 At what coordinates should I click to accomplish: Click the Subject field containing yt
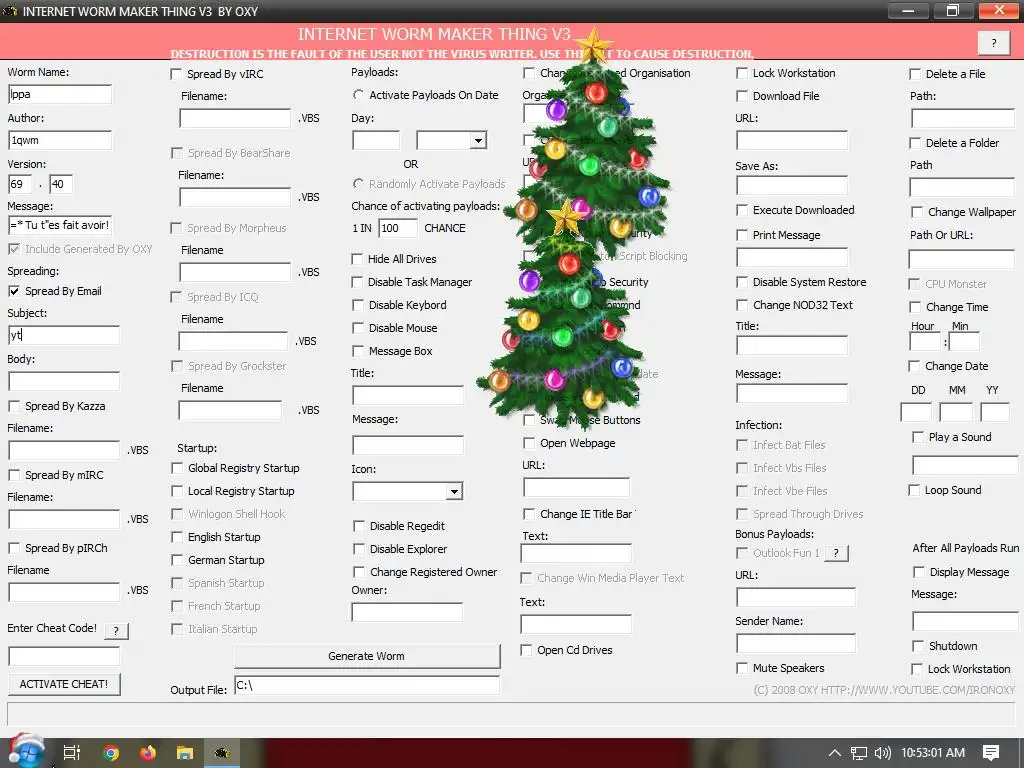[x=64, y=335]
